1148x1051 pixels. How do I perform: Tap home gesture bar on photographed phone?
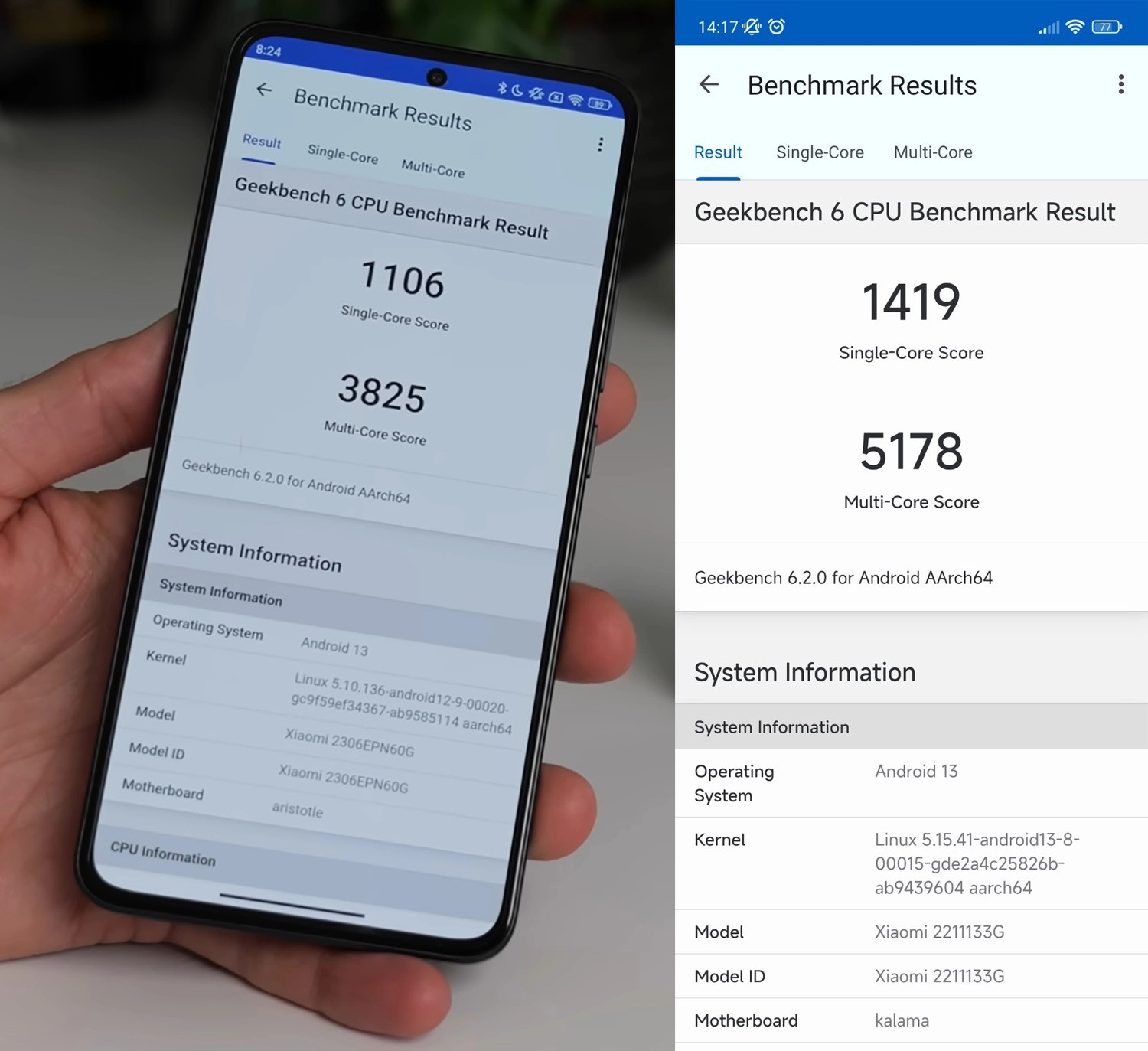pos(292,904)
